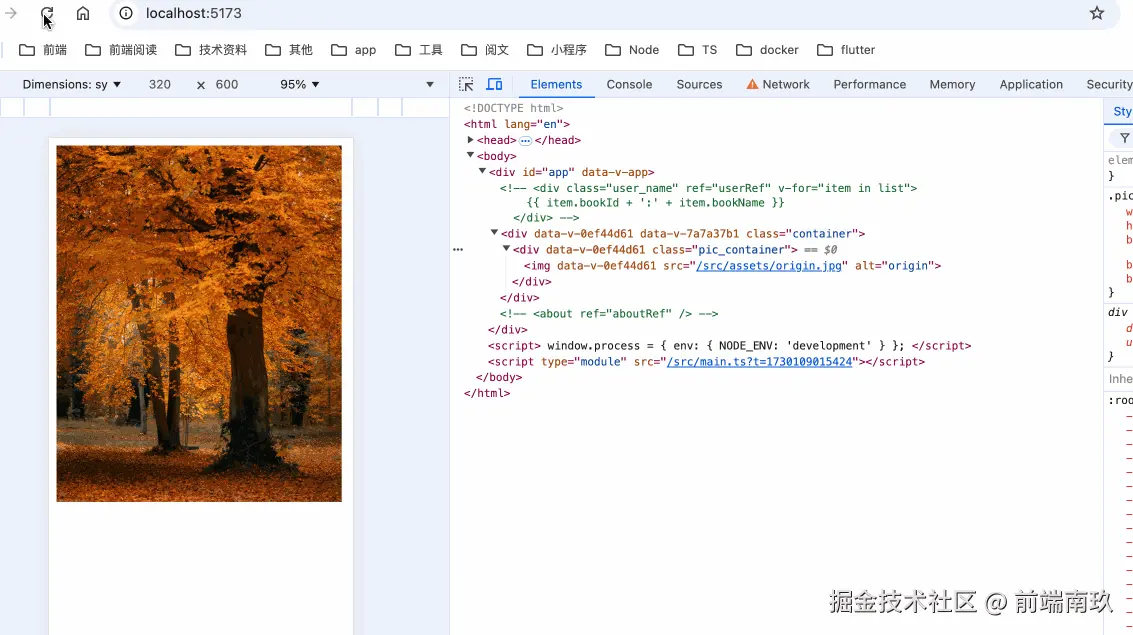Viewport: 1133px width, 635px height.
Task: Select the closing </html> tag line
Action: click(x=487, y=393)
